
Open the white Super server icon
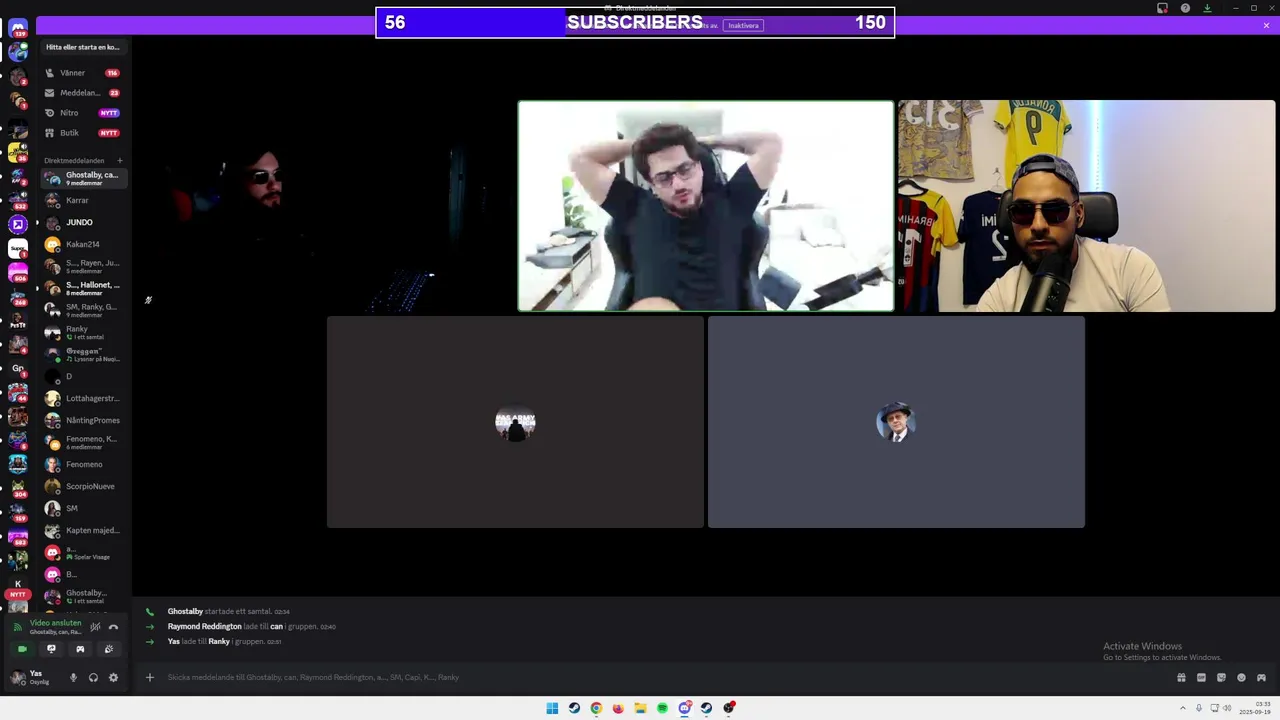(x=18, y=249)
